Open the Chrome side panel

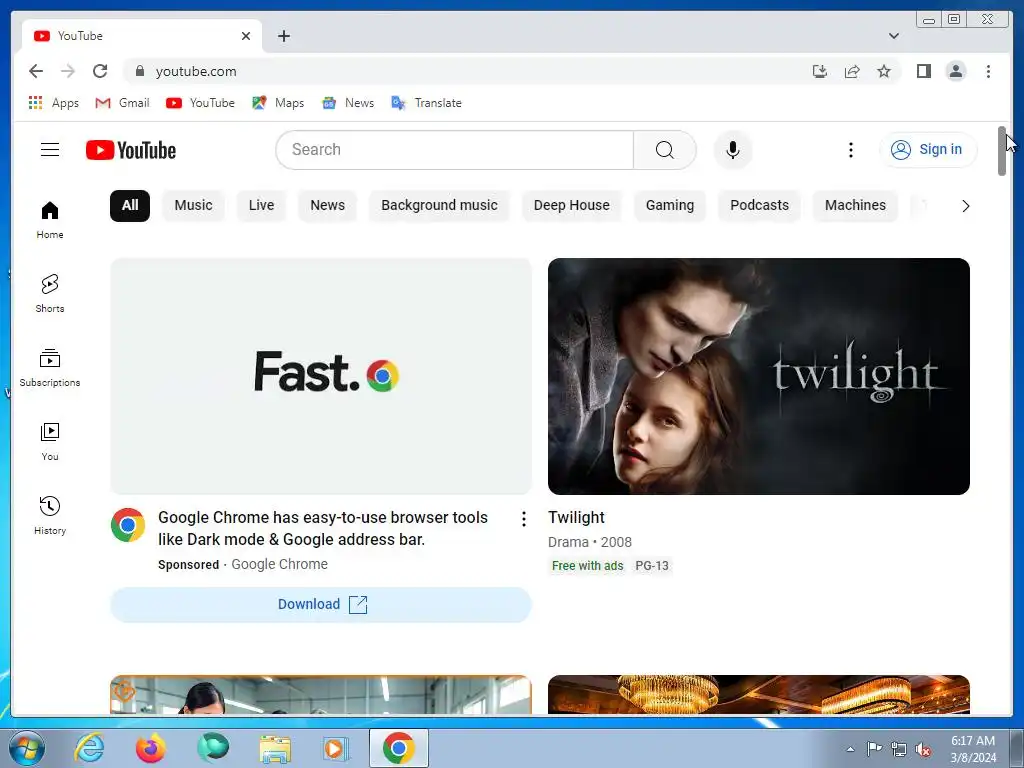tap(923, 71)
